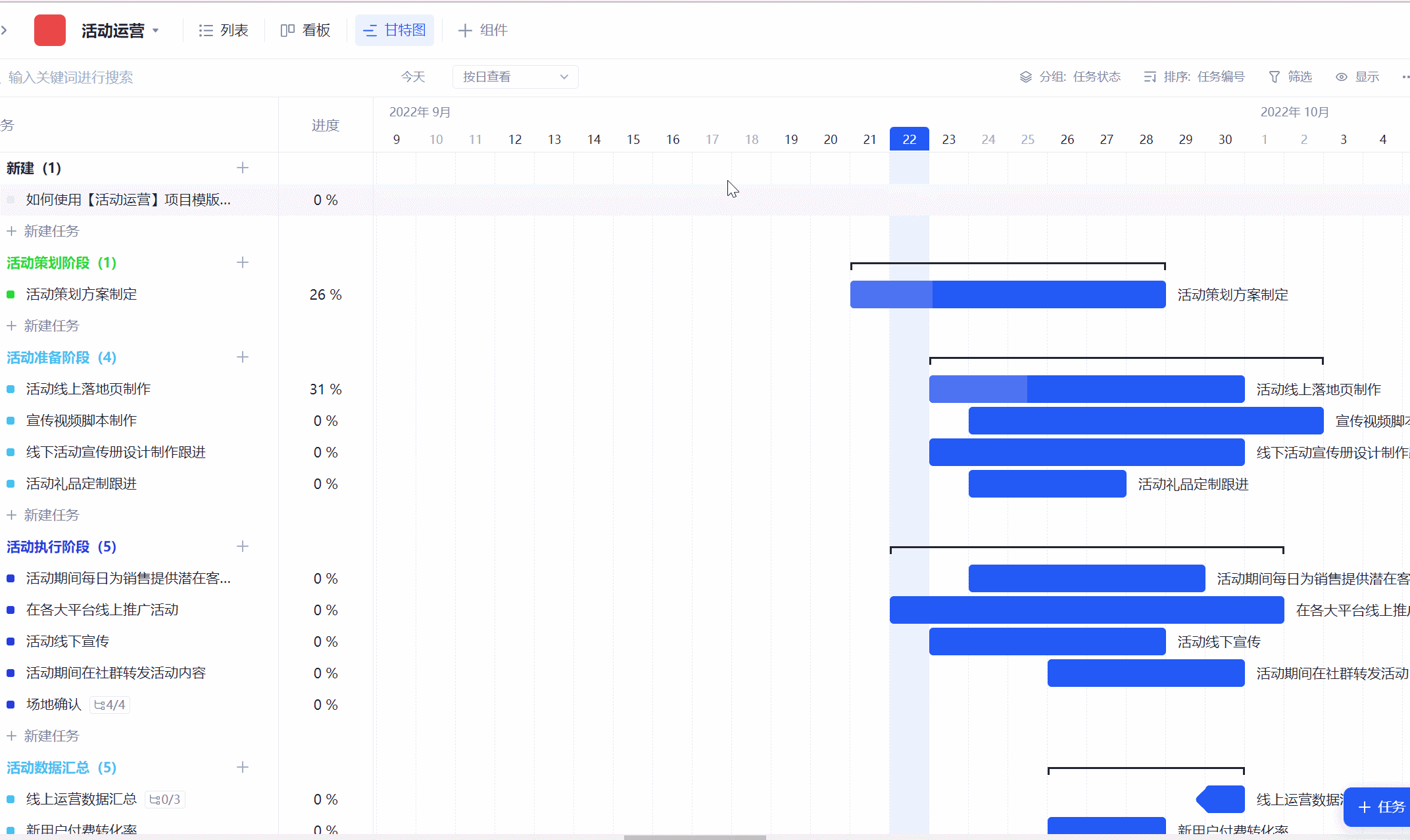Click plus icon beside 活动执行阶段 group
The height and width of the screenshot is (840, 1410).
pyautogui.click(x=243, y=547)
